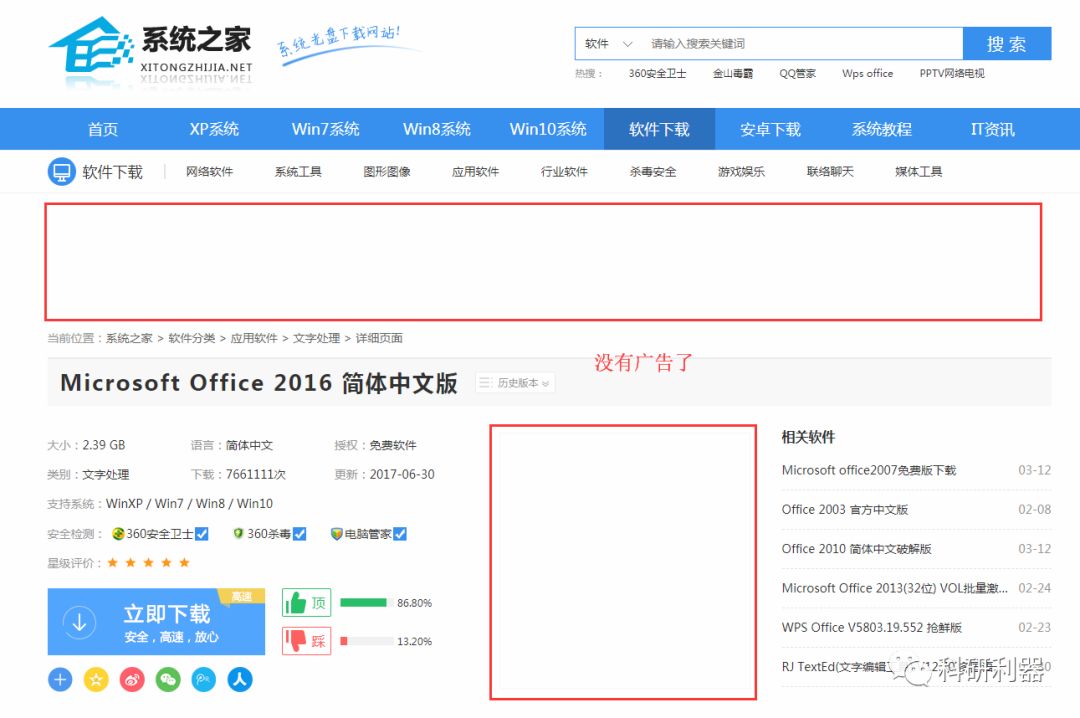Click hot search 金山毒霸
1080x718 pixels.
733,74
